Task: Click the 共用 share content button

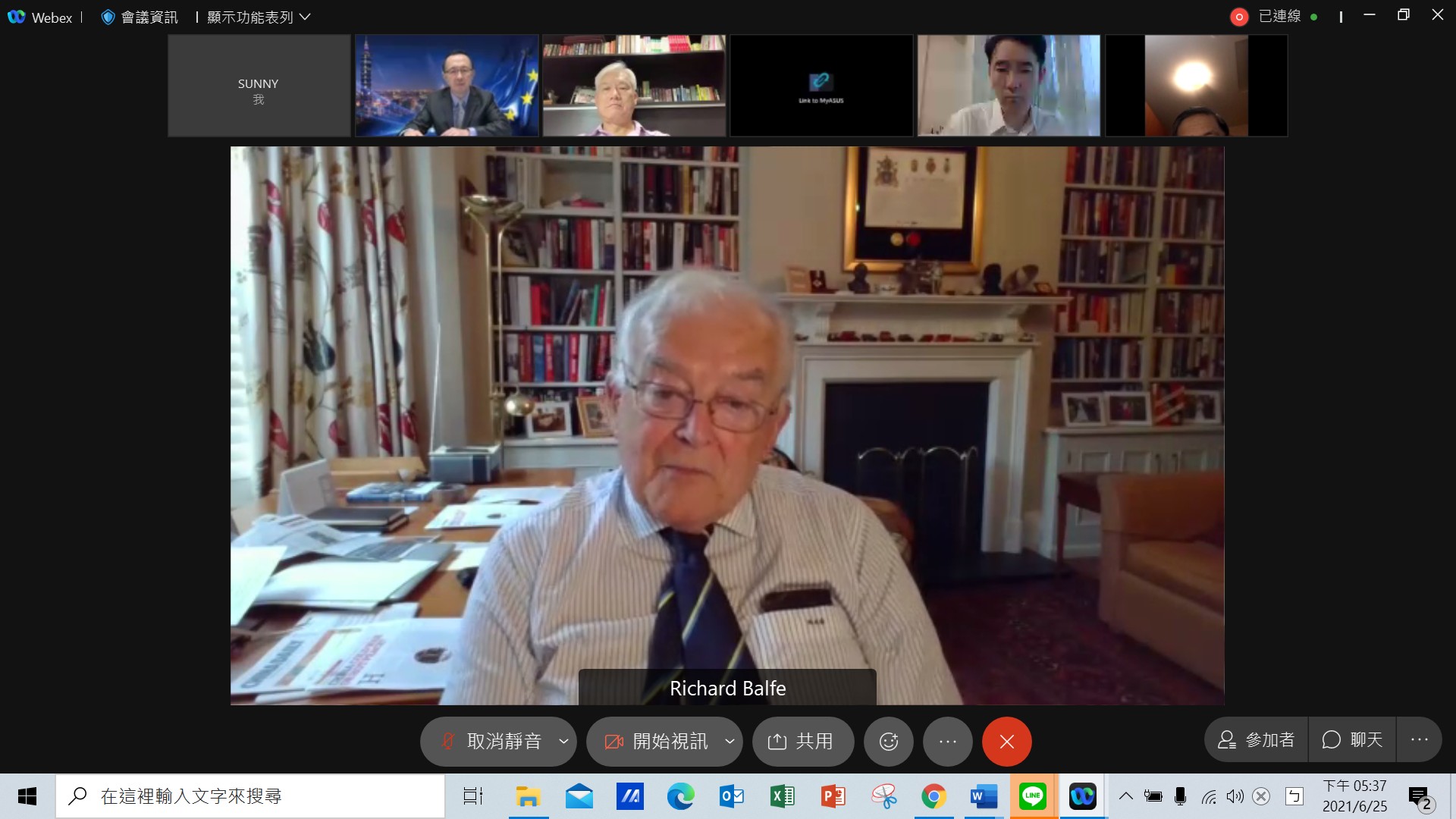Action: pyautogui.click(x=802, y=741)
